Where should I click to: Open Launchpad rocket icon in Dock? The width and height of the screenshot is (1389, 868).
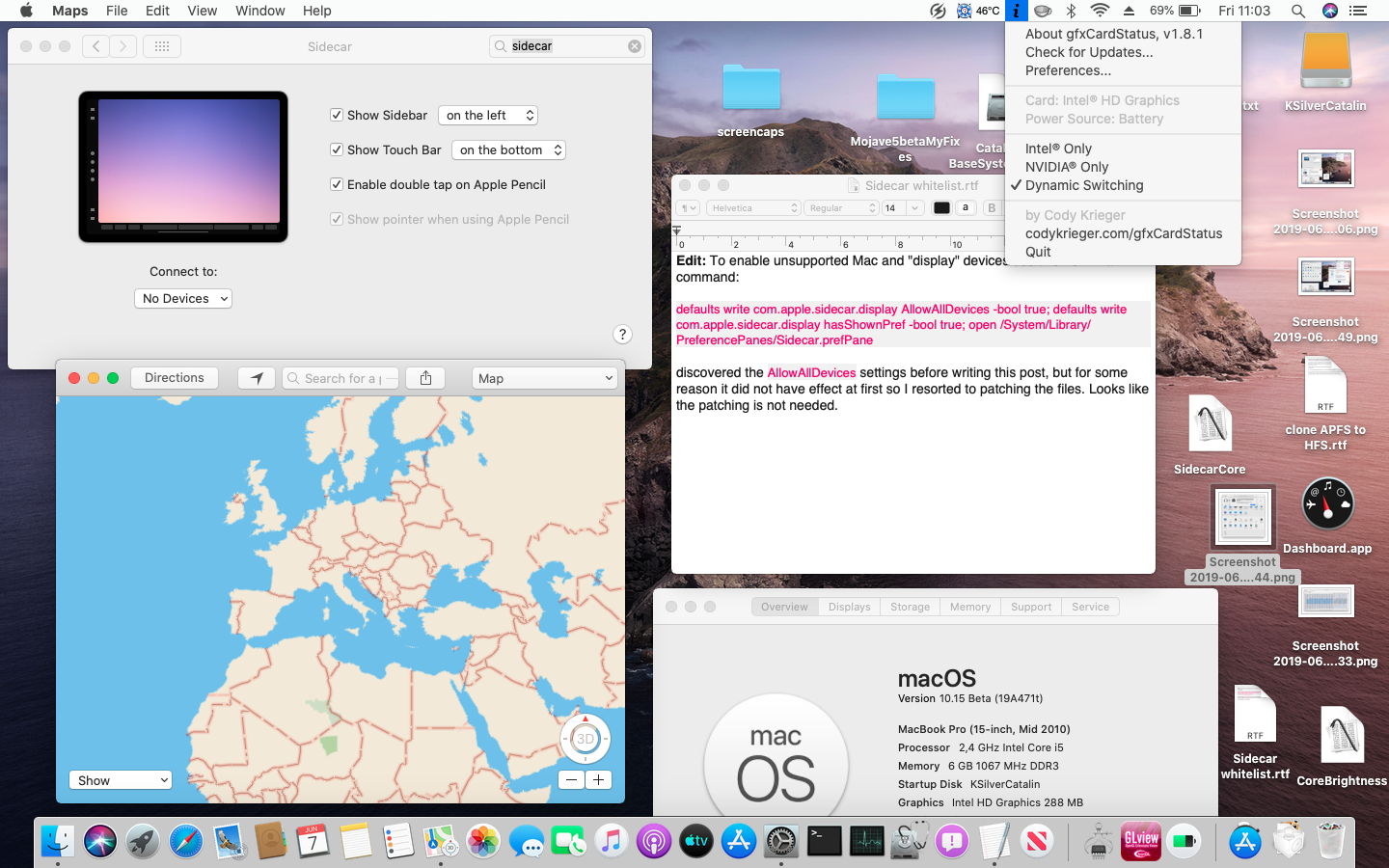coord(143,841)
